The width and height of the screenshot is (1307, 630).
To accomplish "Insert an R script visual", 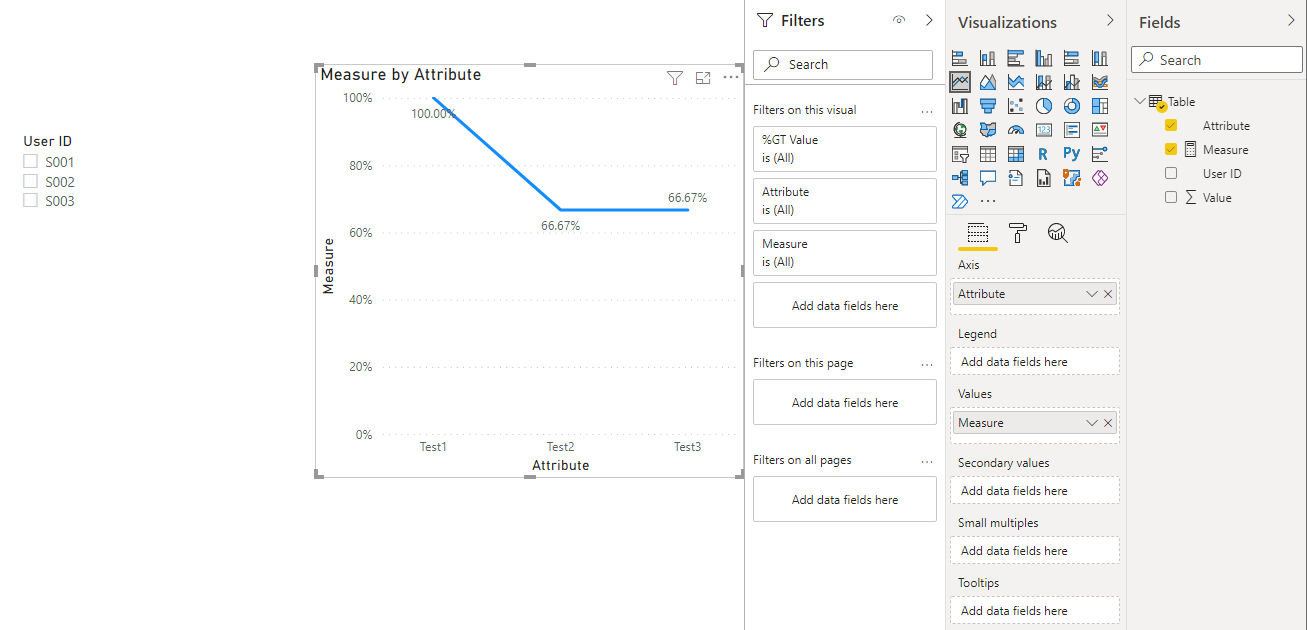I will click(x=1044, y=154).
